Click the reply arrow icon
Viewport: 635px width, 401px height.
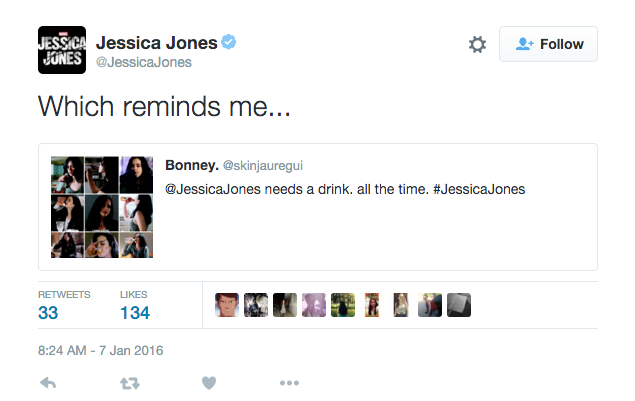click(x=47, y=383)
